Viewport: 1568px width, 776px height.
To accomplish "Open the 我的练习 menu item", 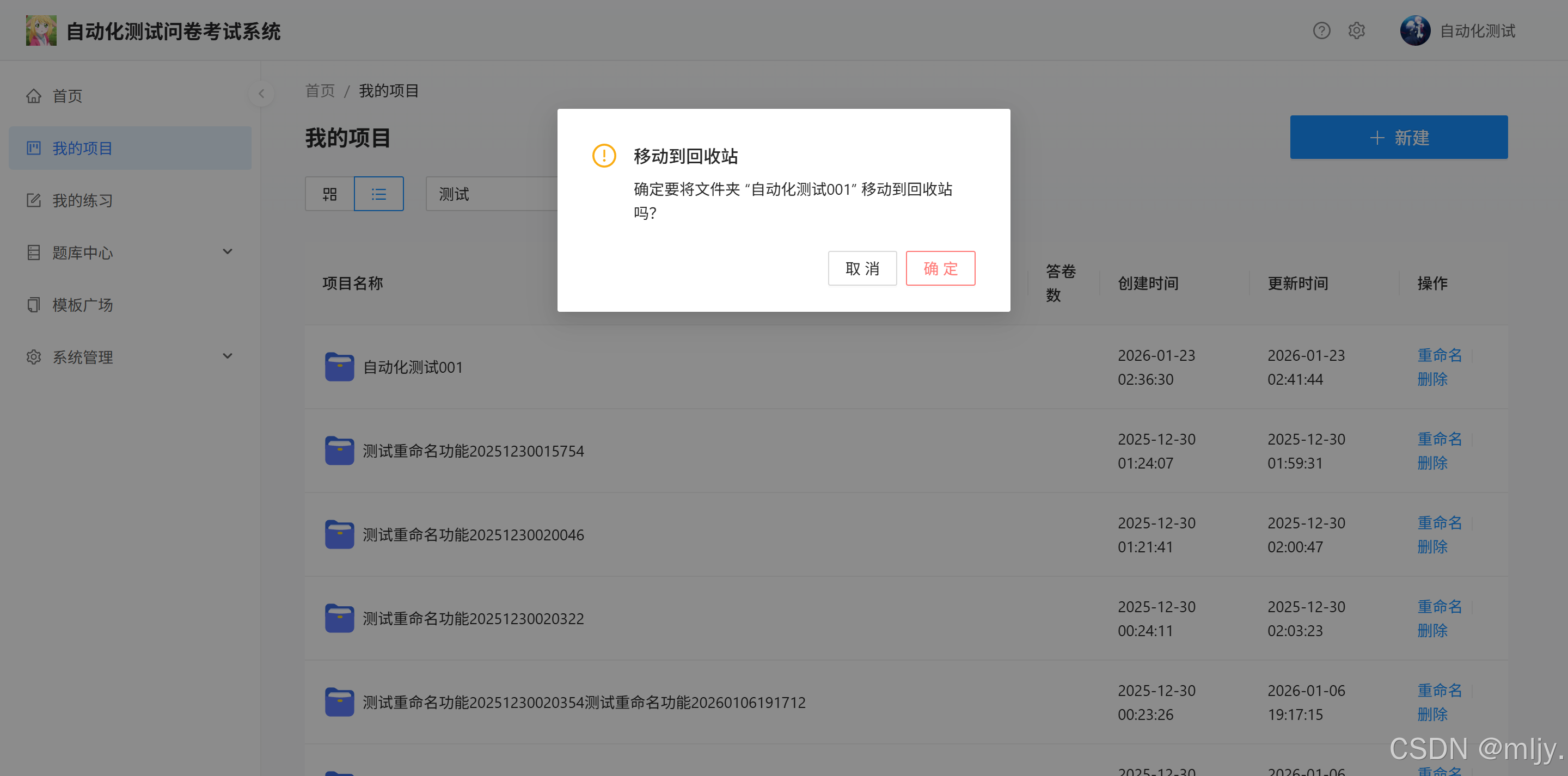I will (x=82, y=200).
